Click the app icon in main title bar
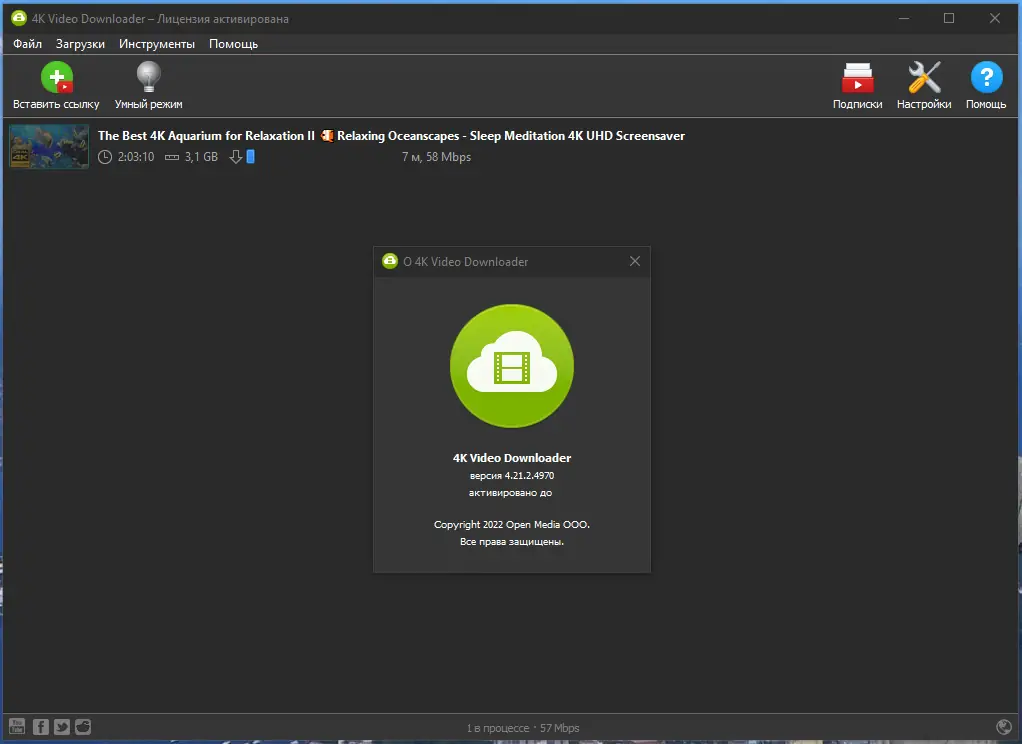The image size is (1022, 744). point(19,18)
